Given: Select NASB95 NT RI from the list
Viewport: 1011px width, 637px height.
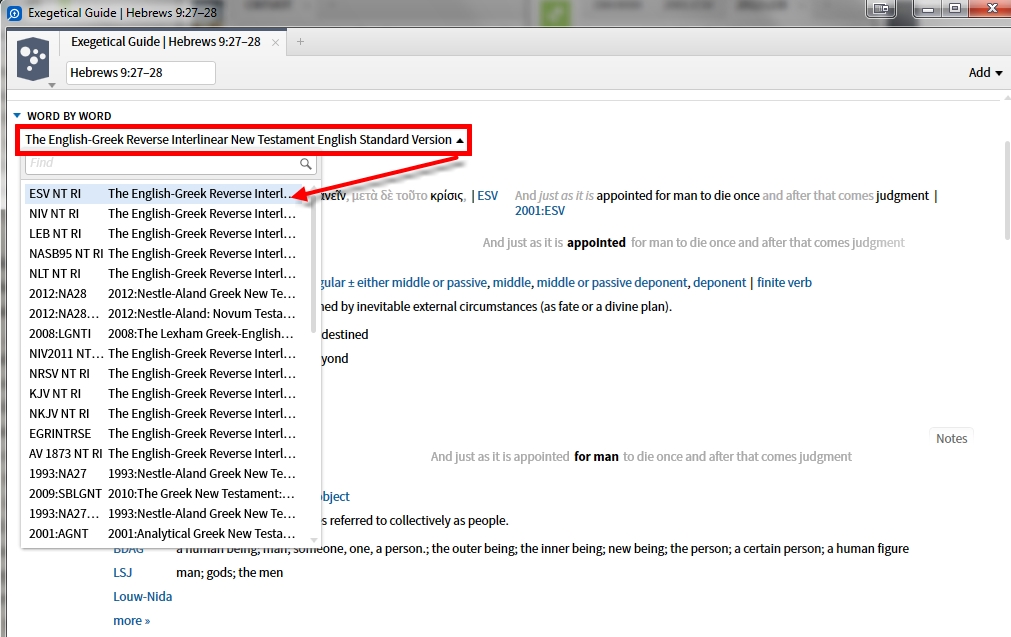Looking at the screenshot, I should click(x=162, y=253).
